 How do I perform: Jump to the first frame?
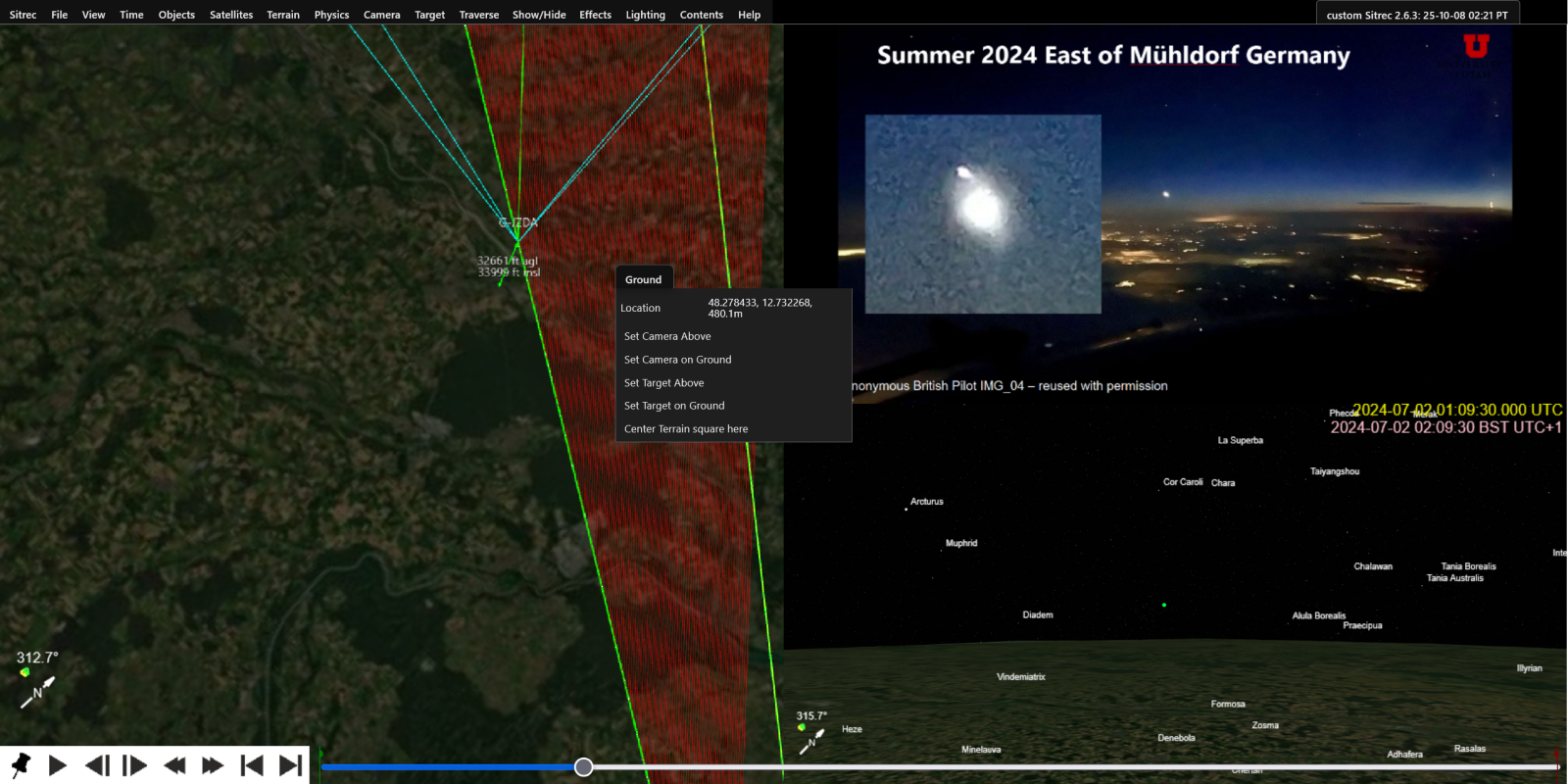tap(252, 765)
